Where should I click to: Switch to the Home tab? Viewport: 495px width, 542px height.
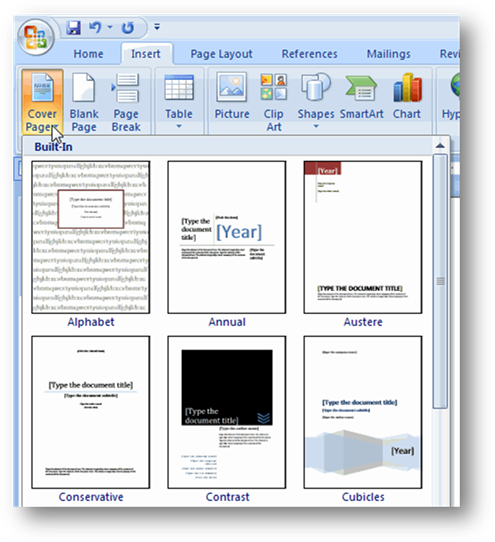(88, 54)
